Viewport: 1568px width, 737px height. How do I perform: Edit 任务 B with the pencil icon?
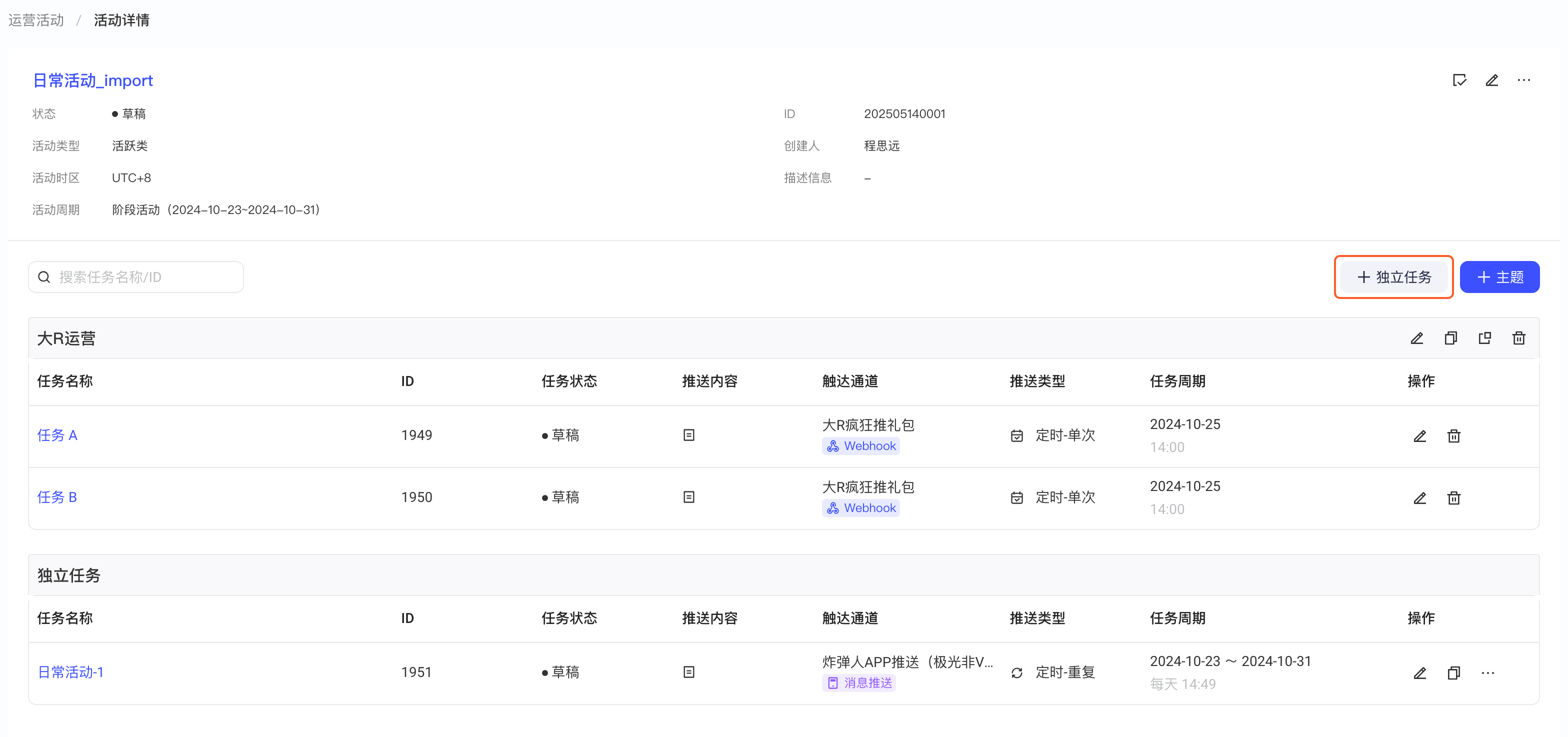pos(1419,498)
